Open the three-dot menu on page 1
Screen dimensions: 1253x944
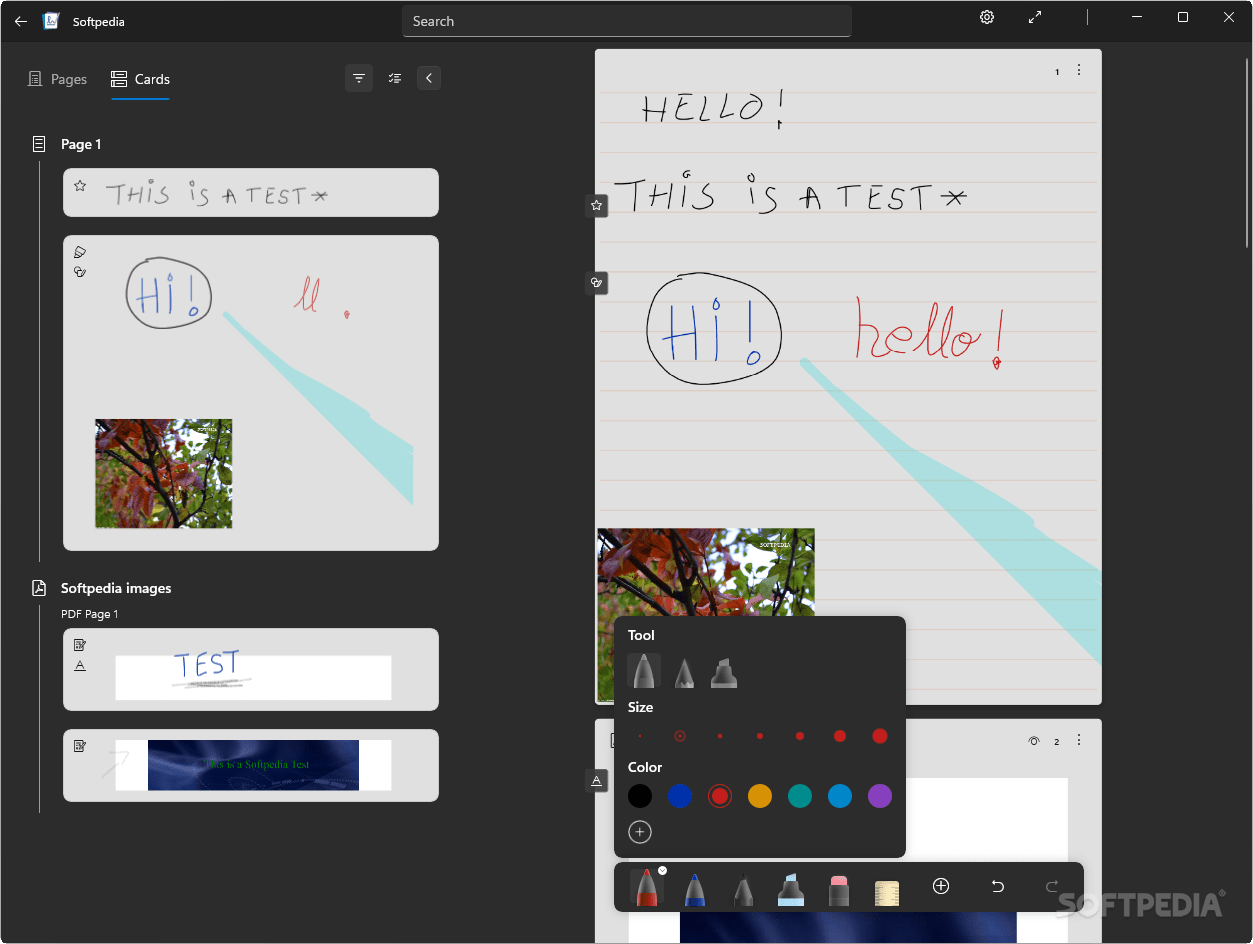click(x=1079, y=70)
